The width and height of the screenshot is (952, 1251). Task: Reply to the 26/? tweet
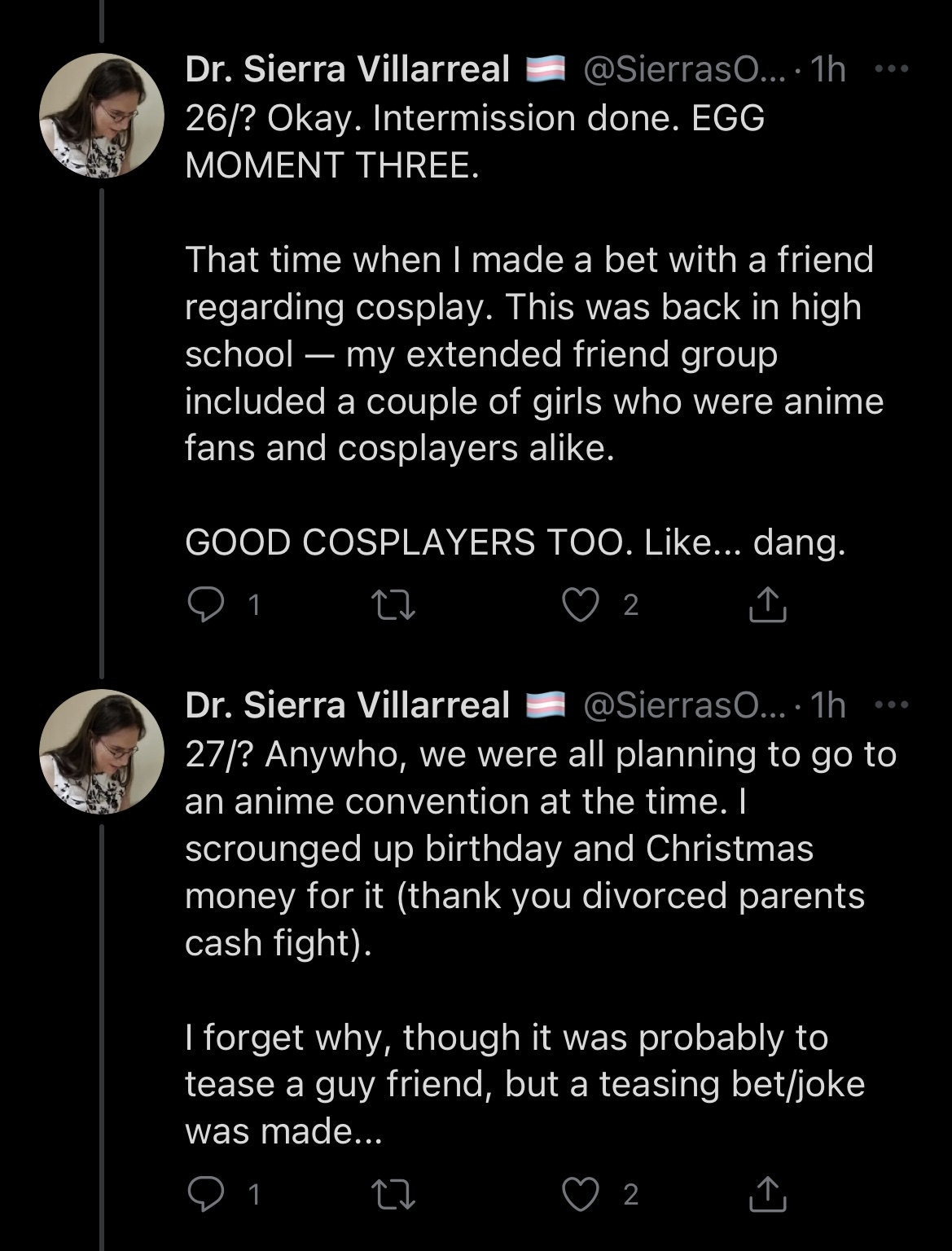pyautogui.click(x=206, y=605)
